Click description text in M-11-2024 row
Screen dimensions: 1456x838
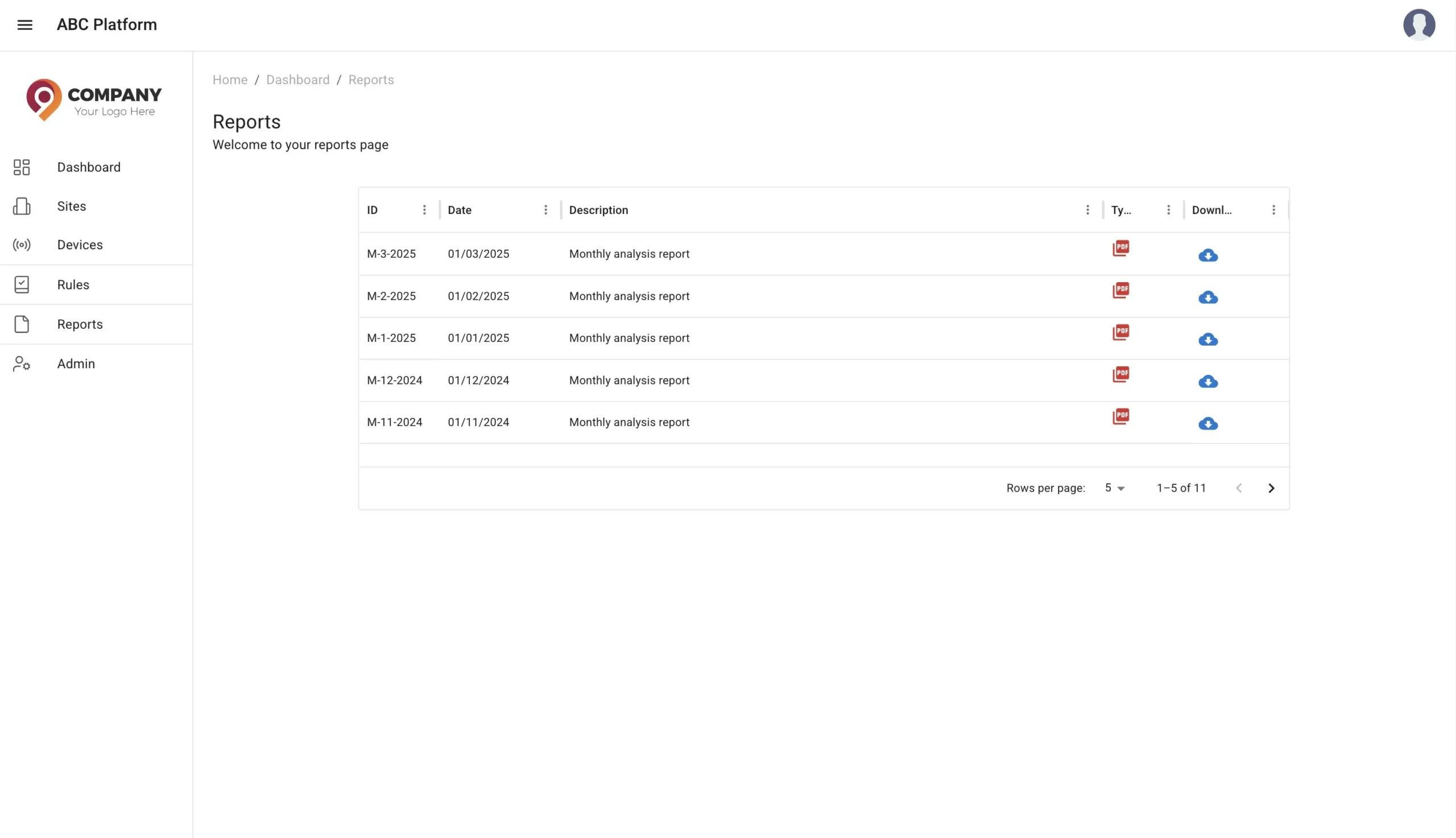pos(629,422)
